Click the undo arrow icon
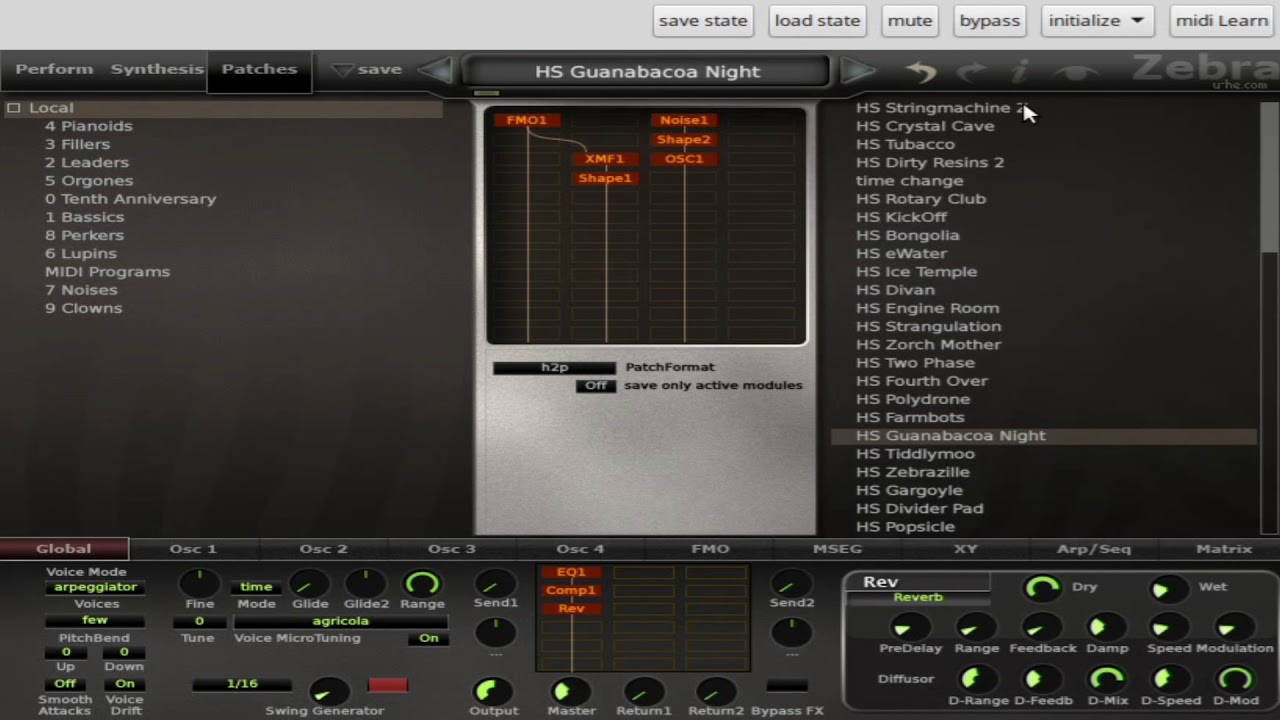The image size is (1280, 720). [x=921, y=71]
